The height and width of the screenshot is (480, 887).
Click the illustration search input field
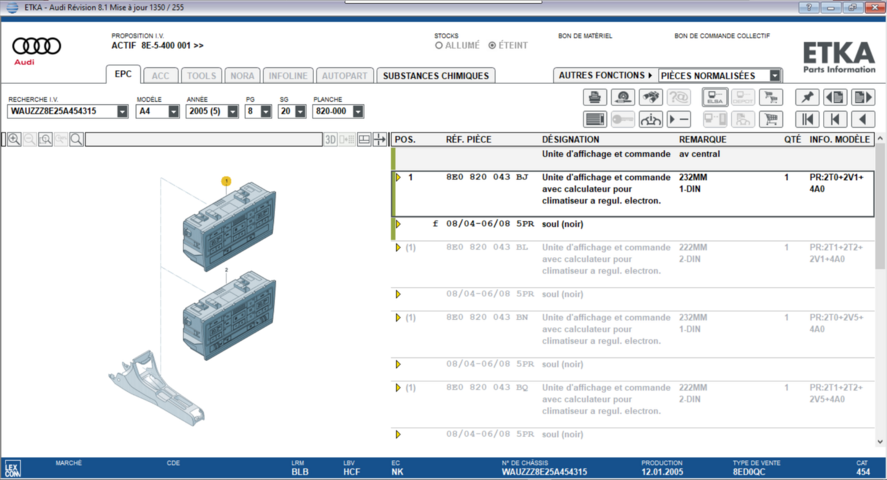204,139
